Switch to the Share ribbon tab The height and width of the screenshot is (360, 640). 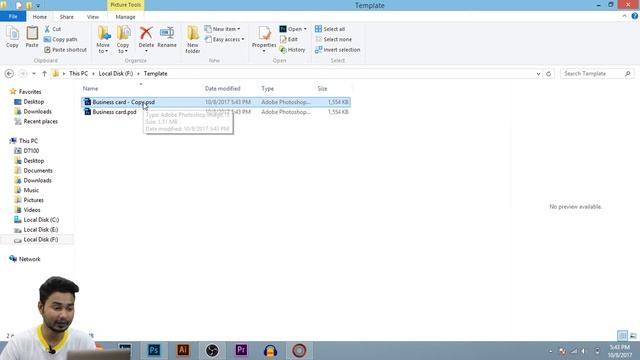[67, 17]
